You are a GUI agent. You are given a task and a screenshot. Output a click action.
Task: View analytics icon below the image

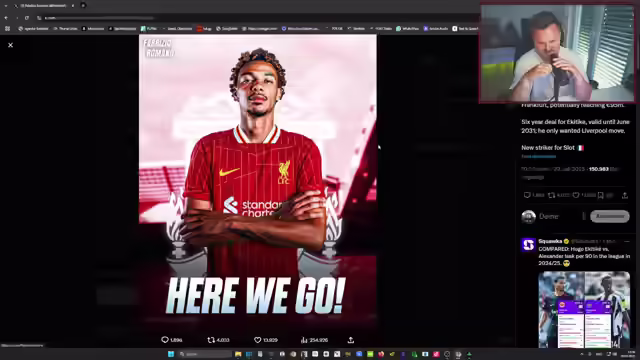[304, 340]
